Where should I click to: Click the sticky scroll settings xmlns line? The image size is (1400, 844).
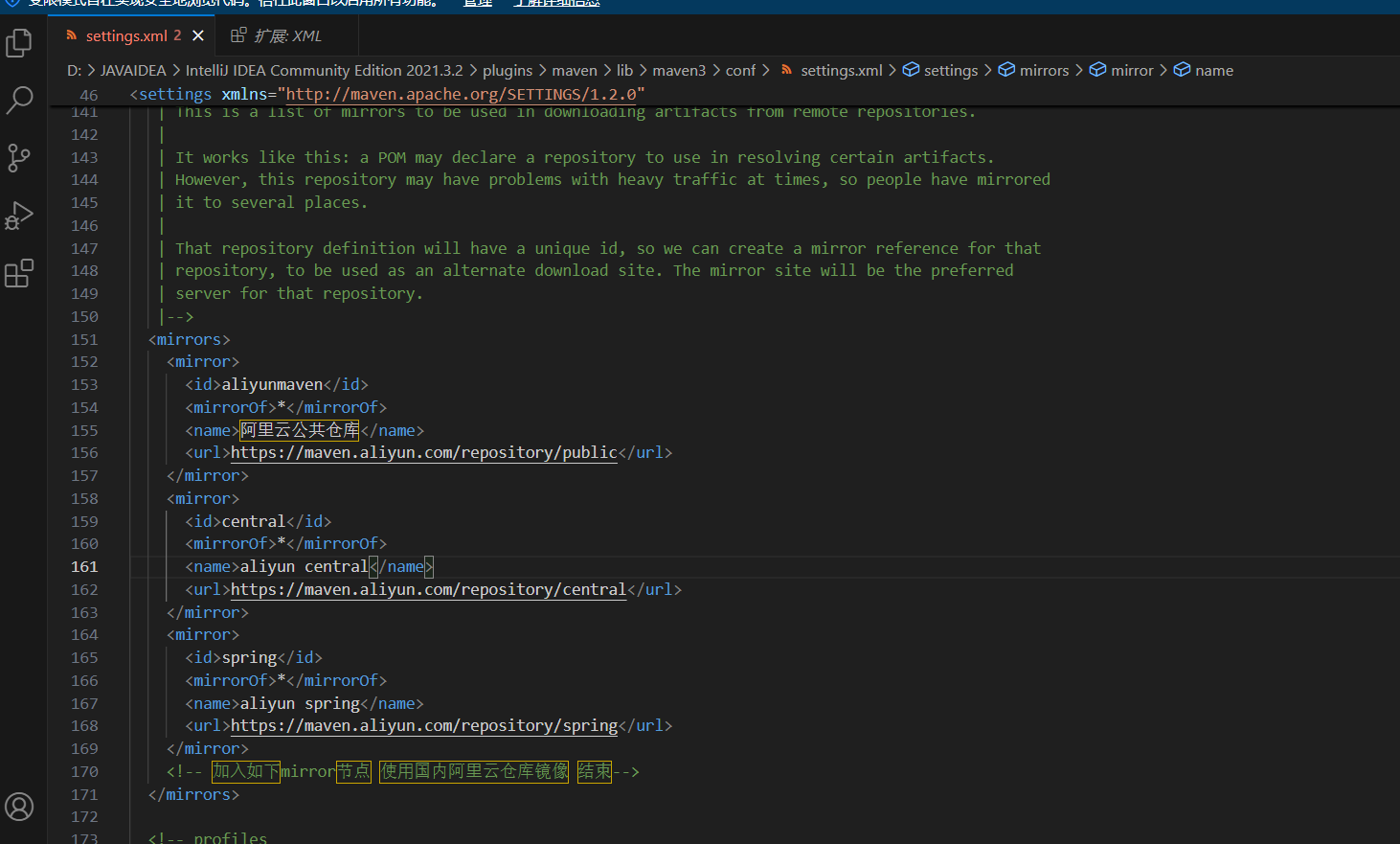click(x=388, y=94)
